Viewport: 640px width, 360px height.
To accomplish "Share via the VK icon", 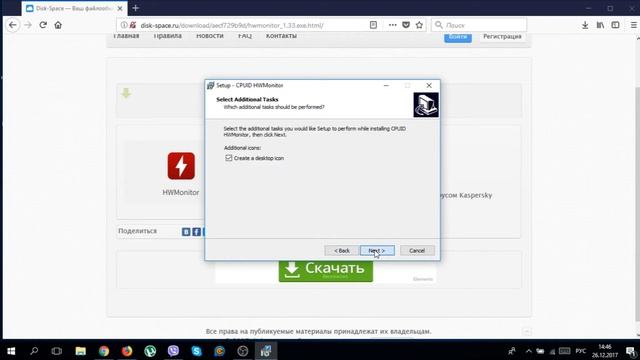I will 186,232.
